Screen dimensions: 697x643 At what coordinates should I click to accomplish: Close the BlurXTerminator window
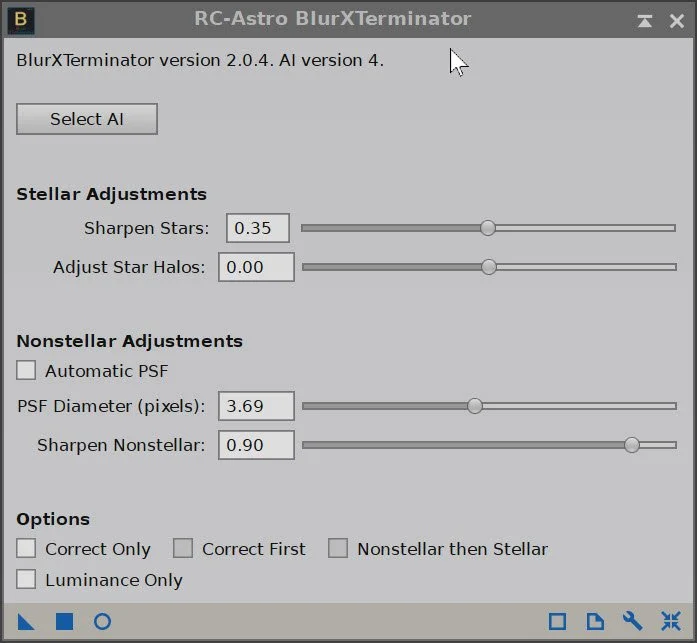click(677, 20)
